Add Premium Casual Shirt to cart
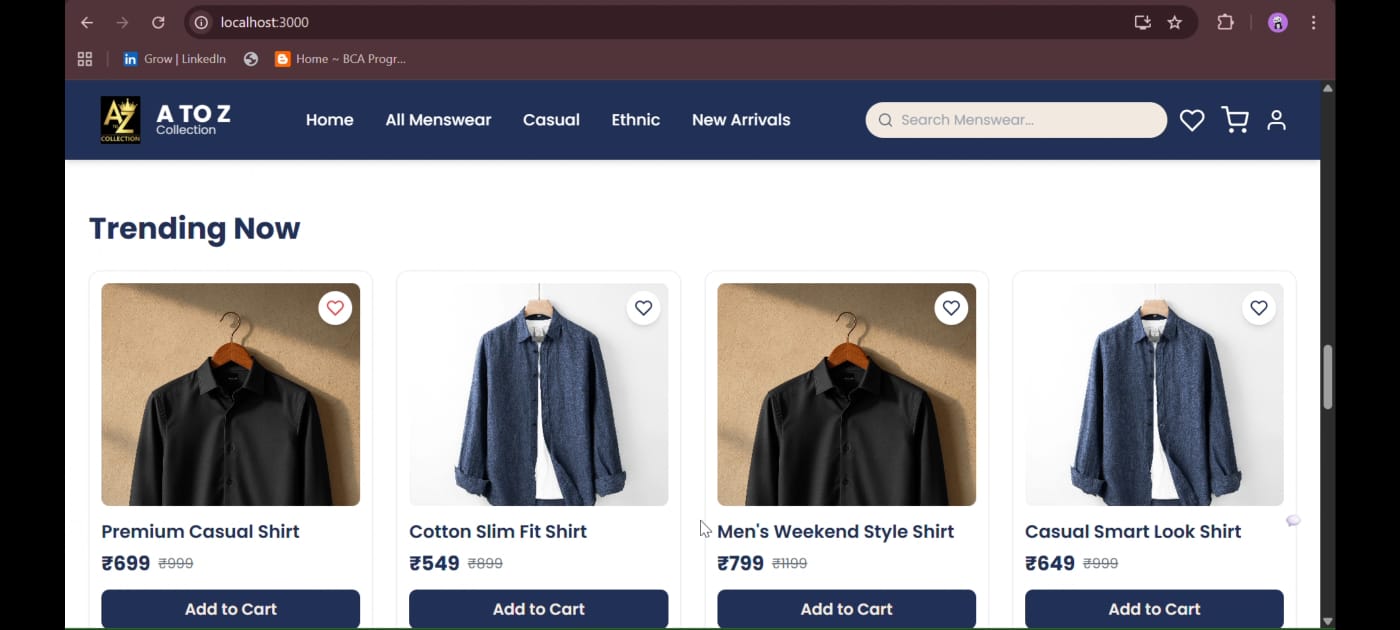Viewport: 1400px width, 630px height. pos(230,609)
